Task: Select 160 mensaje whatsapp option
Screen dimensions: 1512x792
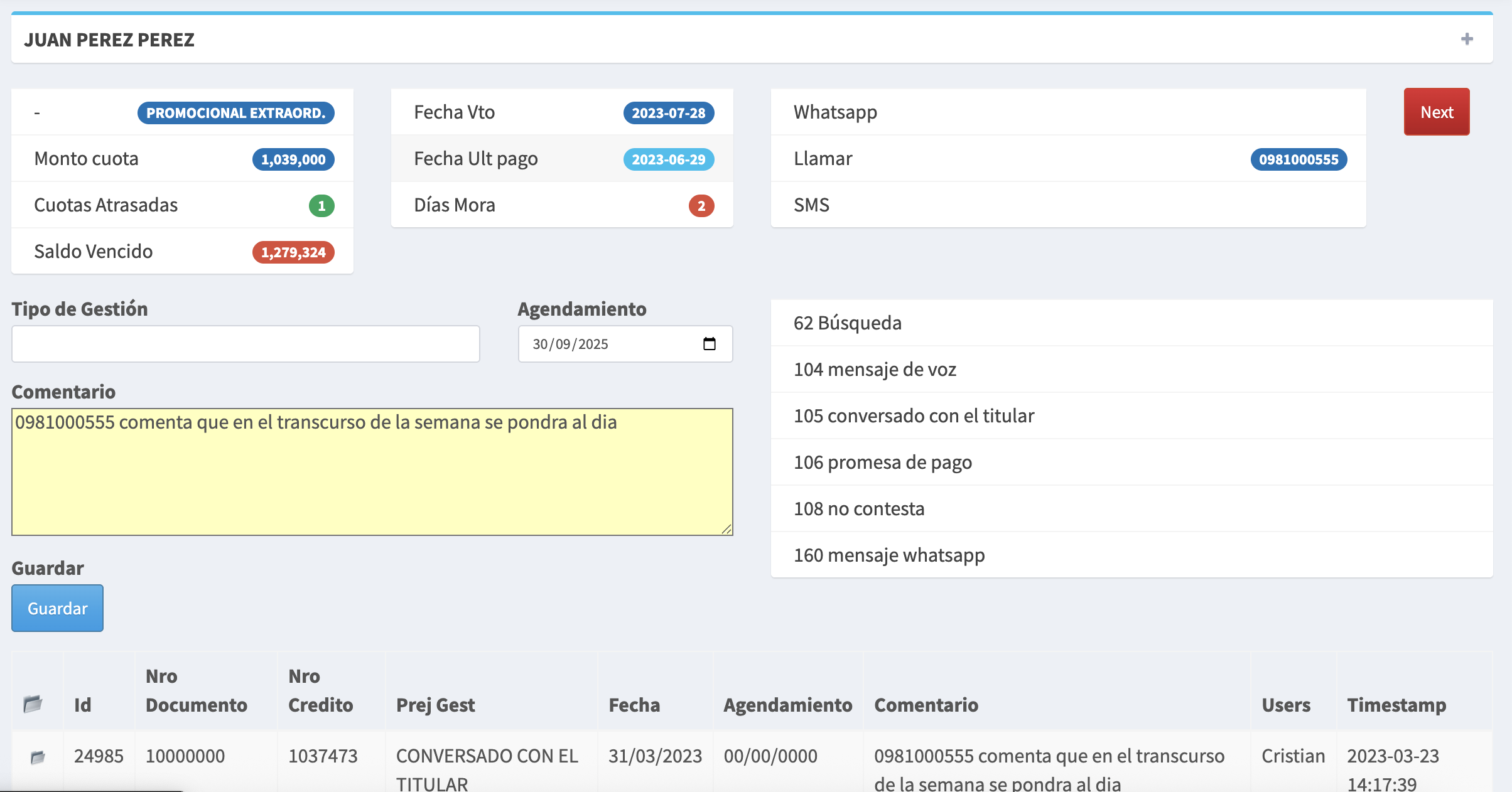Action: click(x=888, y=555)
